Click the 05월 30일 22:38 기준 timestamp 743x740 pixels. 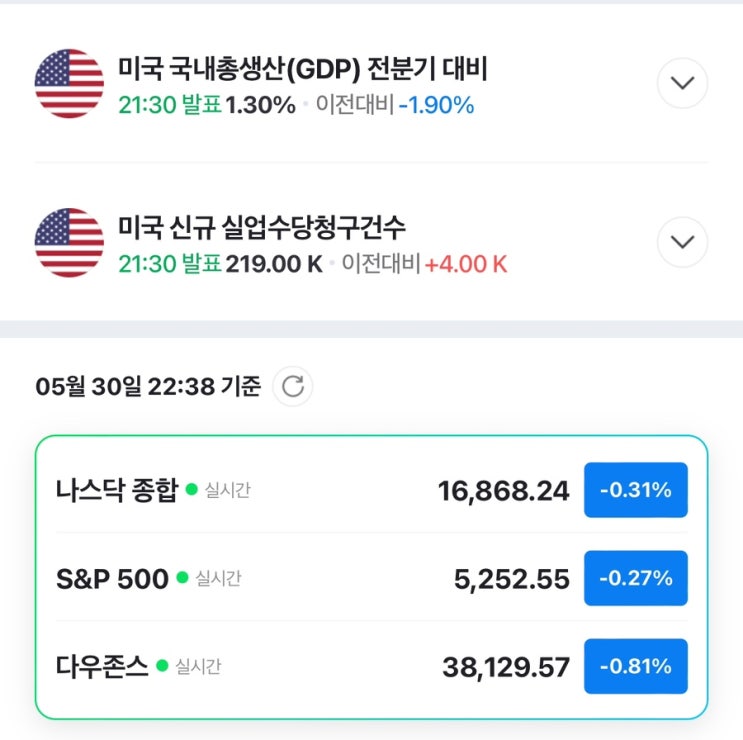coord(148,387)
